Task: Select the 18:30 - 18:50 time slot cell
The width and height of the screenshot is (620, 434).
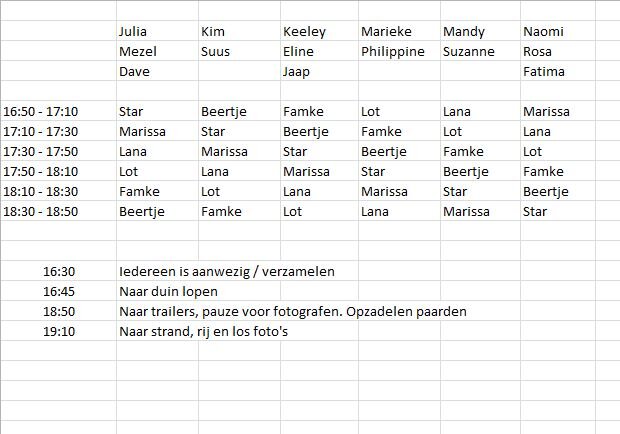Action: (x=59, y=211)
